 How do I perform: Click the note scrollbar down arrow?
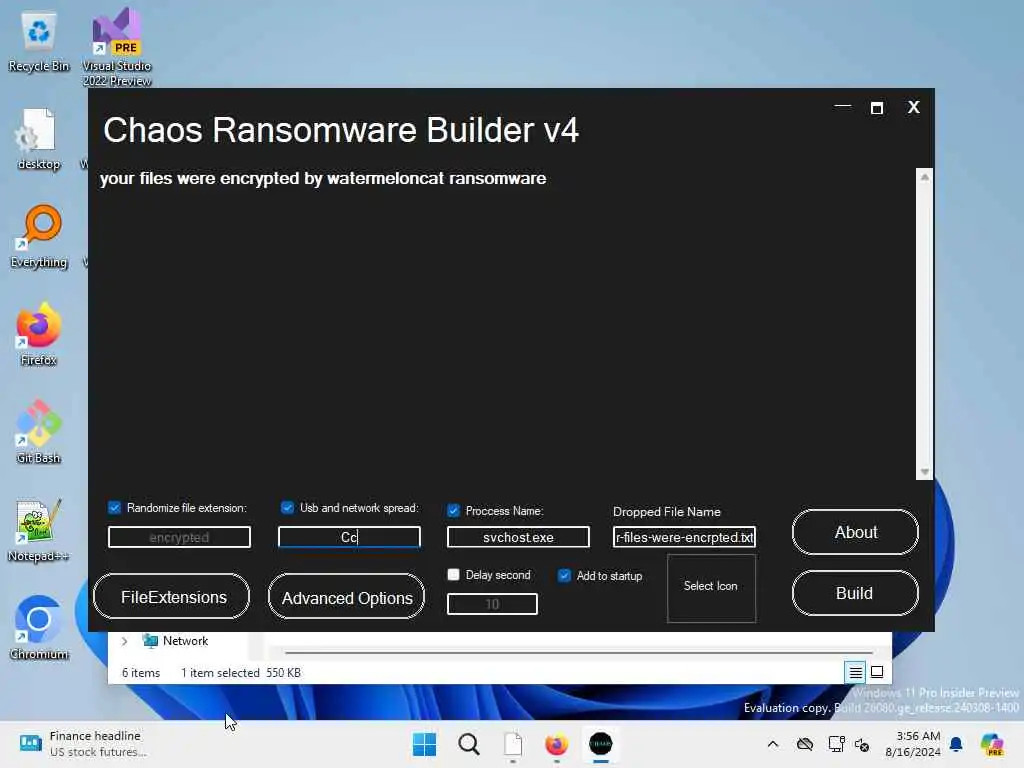click(x=925, y=472)
